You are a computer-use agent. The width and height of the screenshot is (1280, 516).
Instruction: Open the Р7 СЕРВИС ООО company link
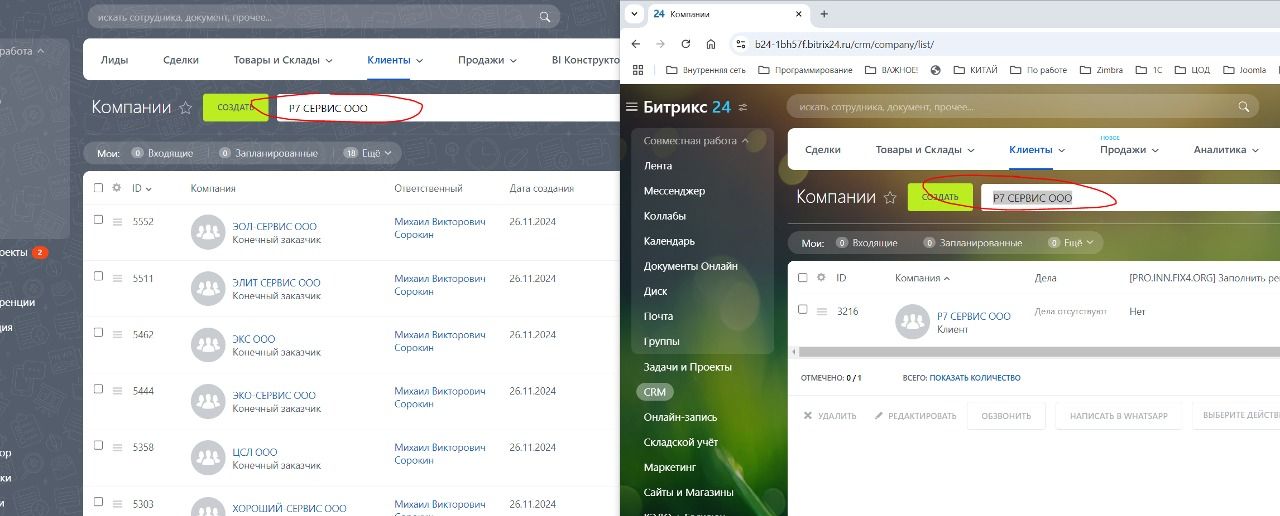[x=973, y=316]
